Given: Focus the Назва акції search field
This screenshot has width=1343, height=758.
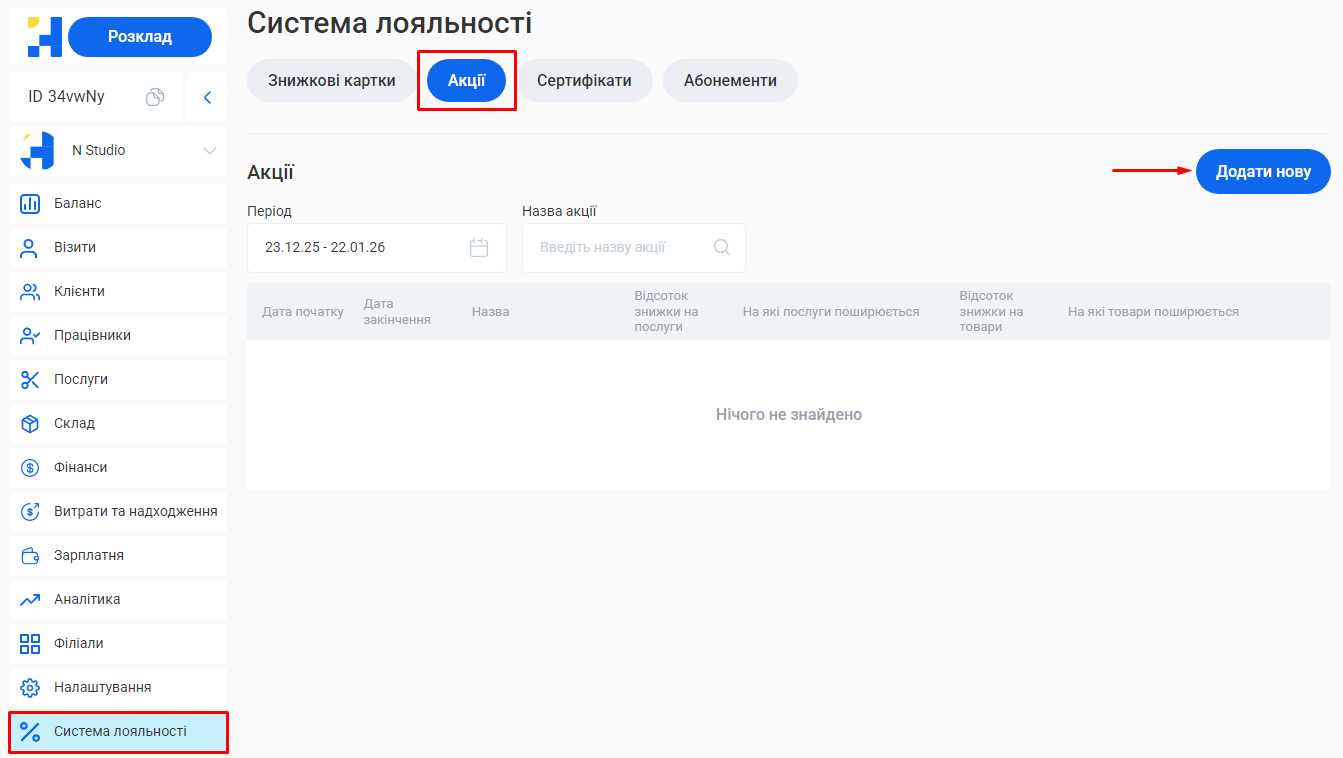Looking at the screenshot, I should [x=620, y=247].
